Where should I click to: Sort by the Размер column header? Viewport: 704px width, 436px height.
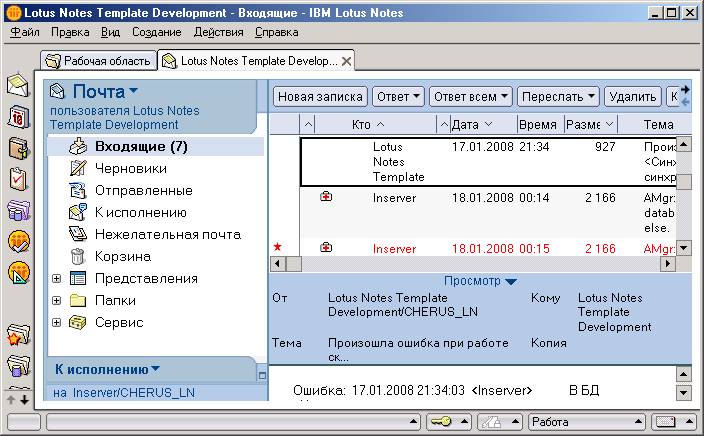pyautogui.click(x=590, y=124)
